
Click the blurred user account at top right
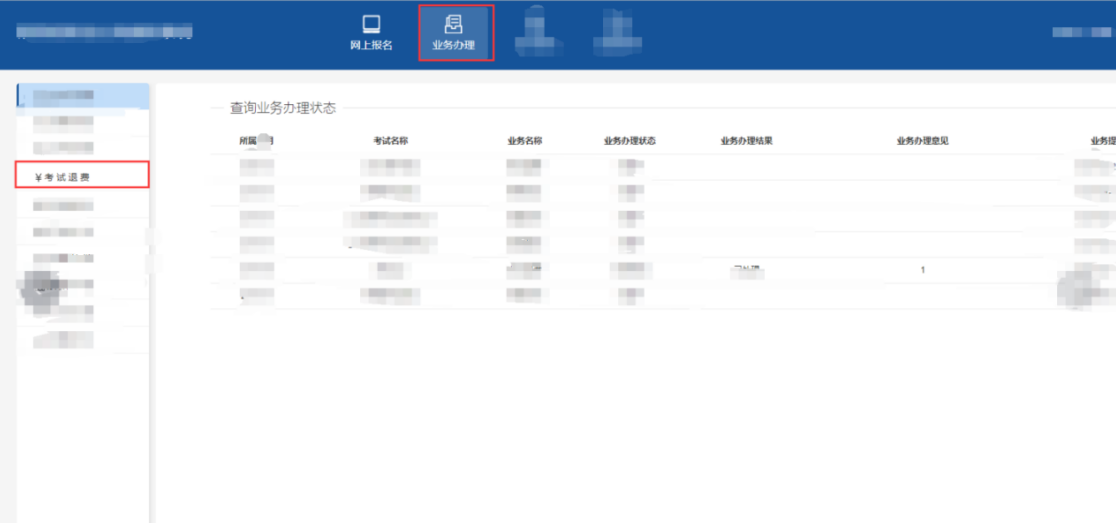click(1082, 32)
